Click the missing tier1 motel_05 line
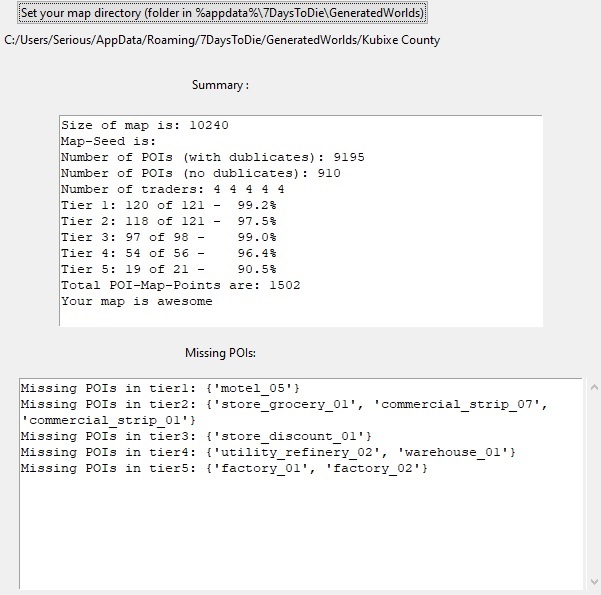Screen dimensions: 601x595 (160, 388)
